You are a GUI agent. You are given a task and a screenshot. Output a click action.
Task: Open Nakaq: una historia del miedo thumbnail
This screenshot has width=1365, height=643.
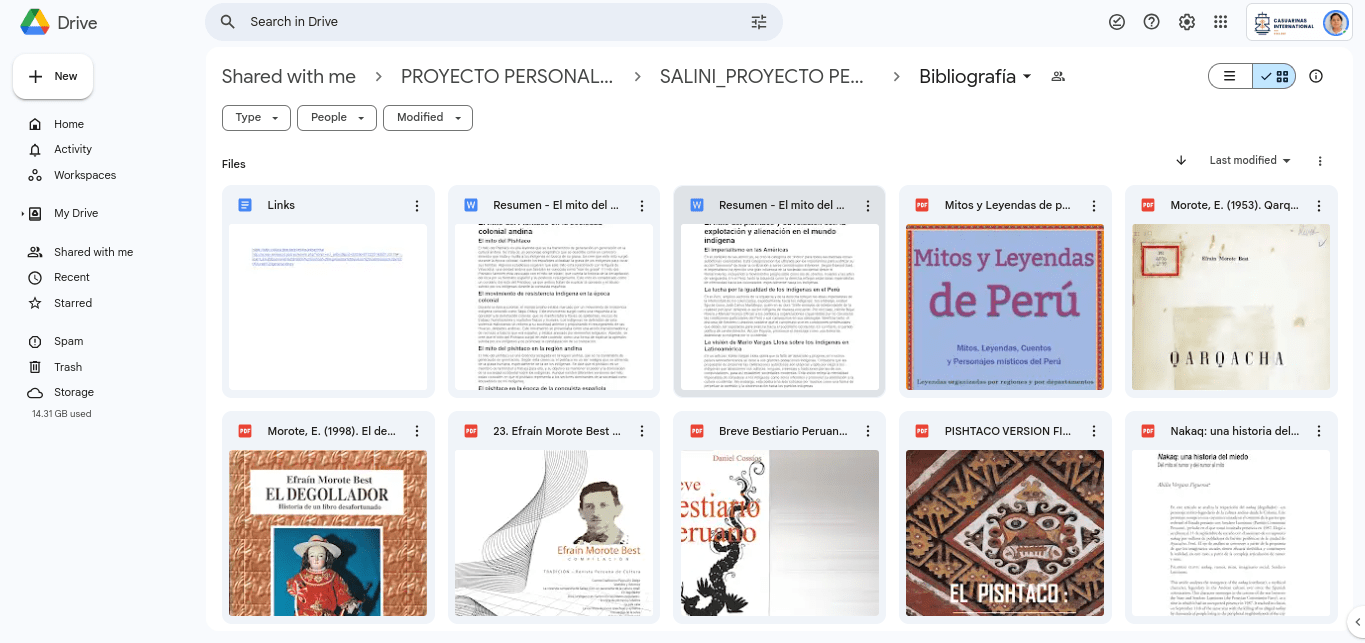point(1231,533)
